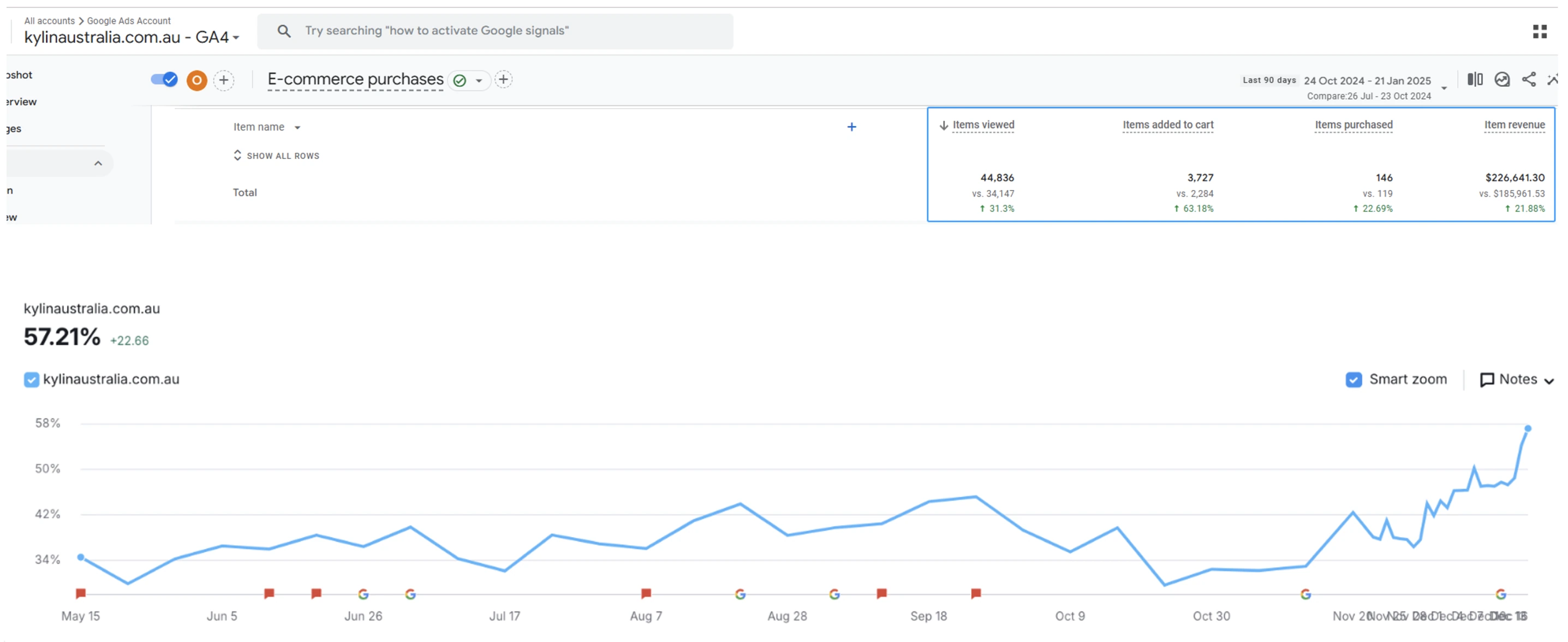Select the red flag marker above May 15
Image resolution: width=1568 pixels, height=642 pixels.
80,593
